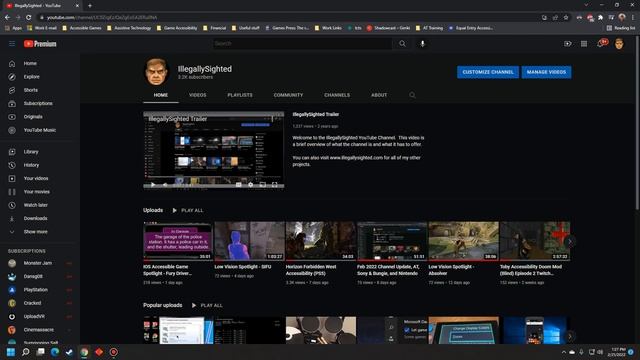640x360 pixels.
Task: Open the notifications bell
Action: (x=601, y=43)
